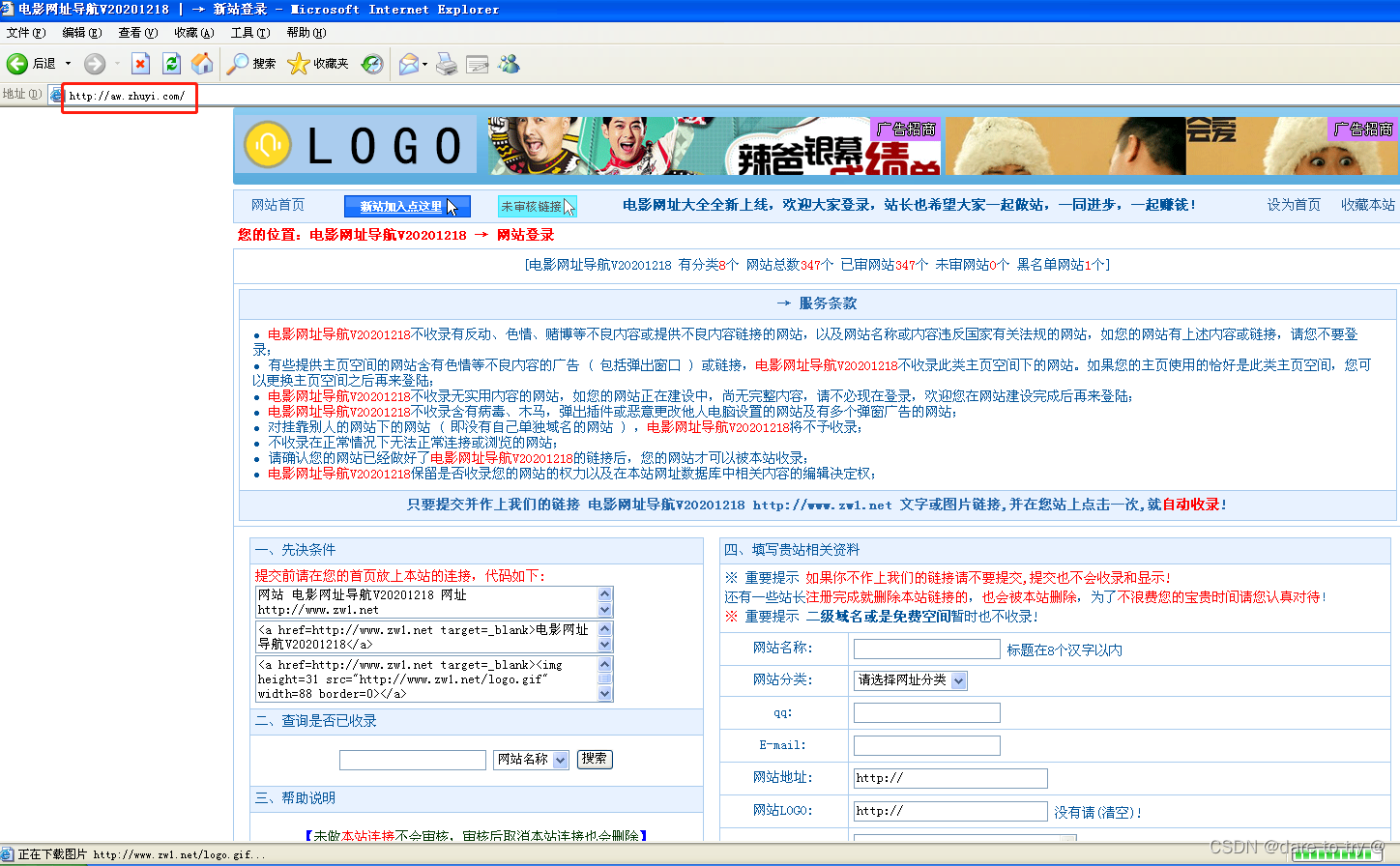
Task: Open 查看(V) menu
Action: pyautogui.click(x=138, y=33)
